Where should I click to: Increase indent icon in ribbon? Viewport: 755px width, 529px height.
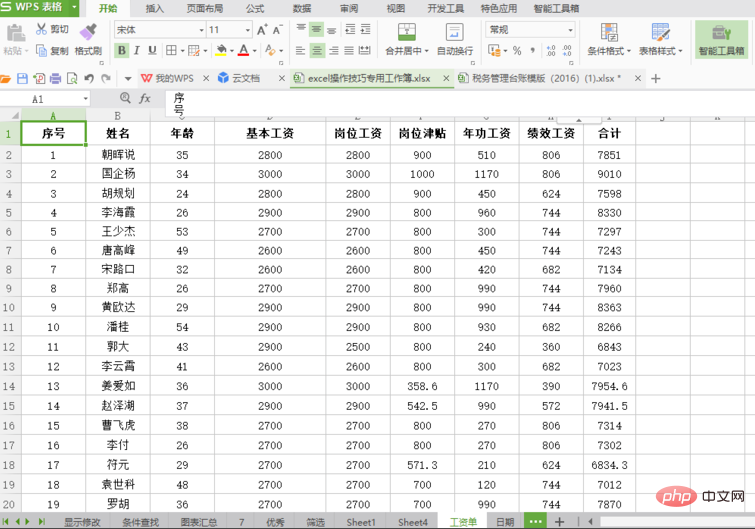point(366,29)
